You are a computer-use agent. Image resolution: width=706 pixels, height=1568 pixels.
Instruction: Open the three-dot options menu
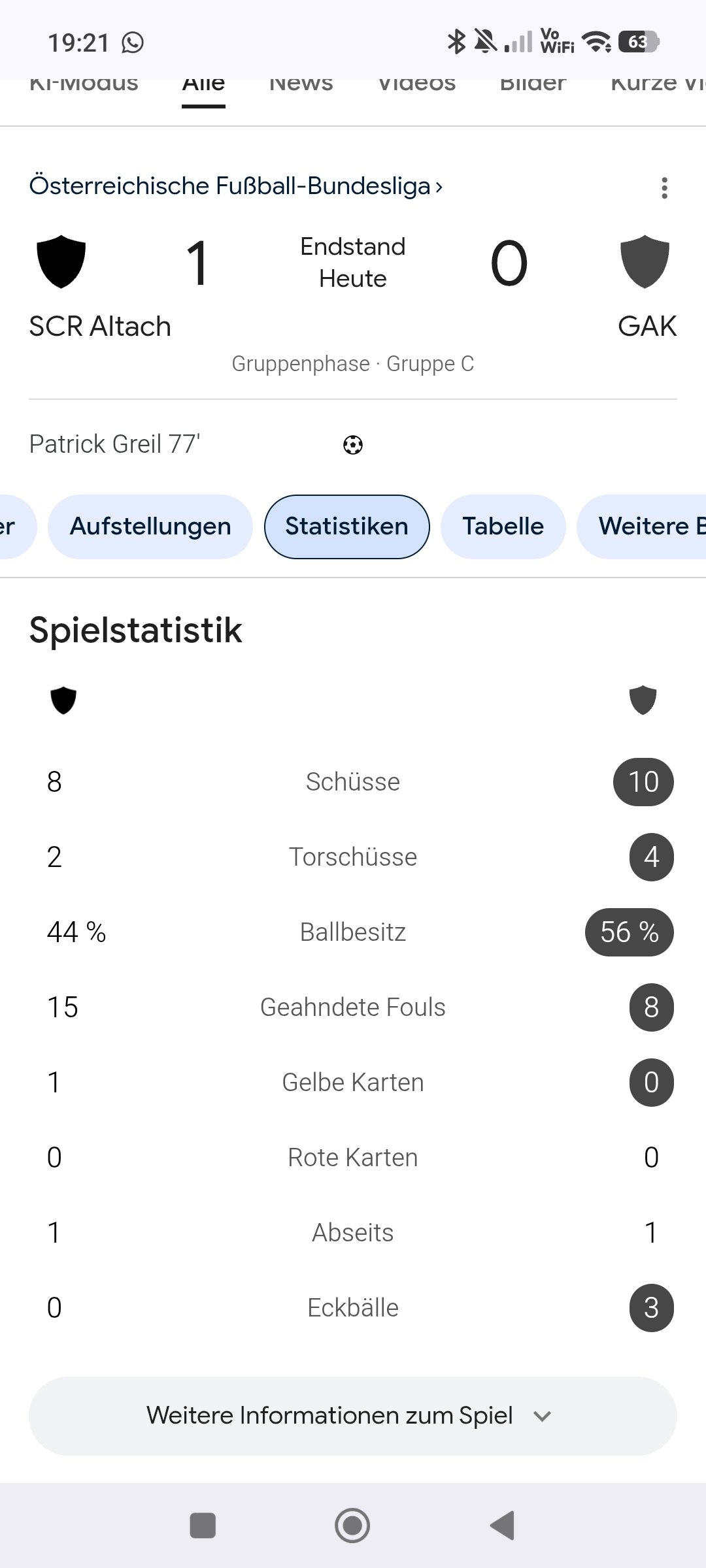coord(664,188)
